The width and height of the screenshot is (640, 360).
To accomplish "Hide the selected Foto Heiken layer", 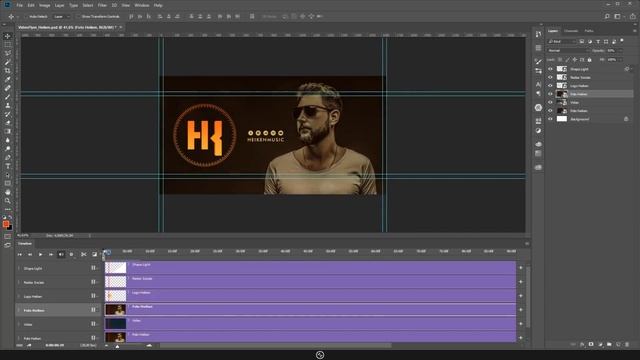I will (x=550, y=94).
